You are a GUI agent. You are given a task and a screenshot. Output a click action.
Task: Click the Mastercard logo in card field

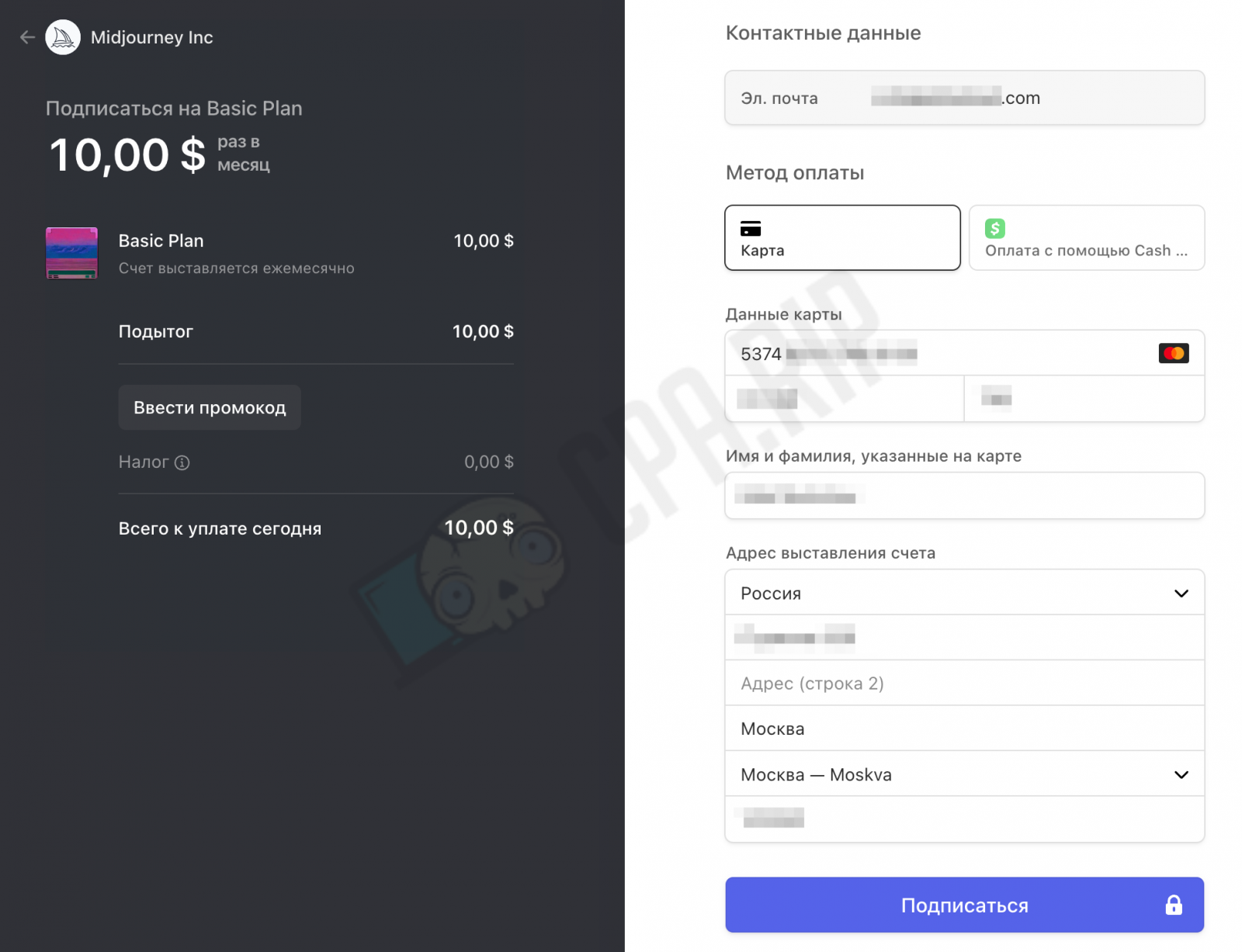point(1173,354)
